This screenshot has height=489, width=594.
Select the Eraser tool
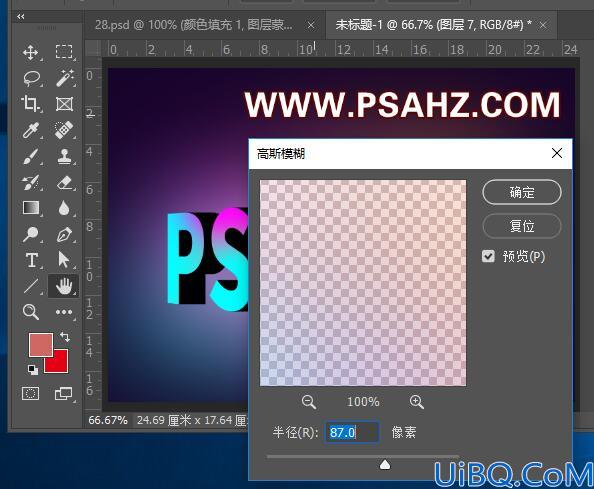64,183
